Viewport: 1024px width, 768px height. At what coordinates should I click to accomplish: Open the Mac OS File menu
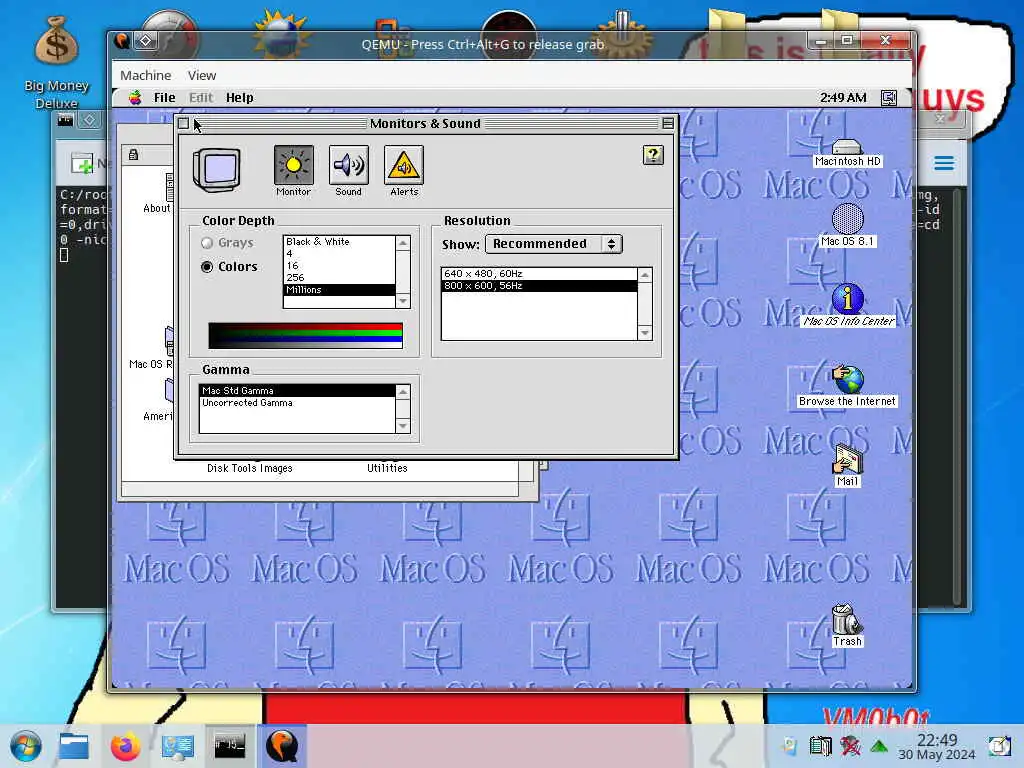coord(165,97)
